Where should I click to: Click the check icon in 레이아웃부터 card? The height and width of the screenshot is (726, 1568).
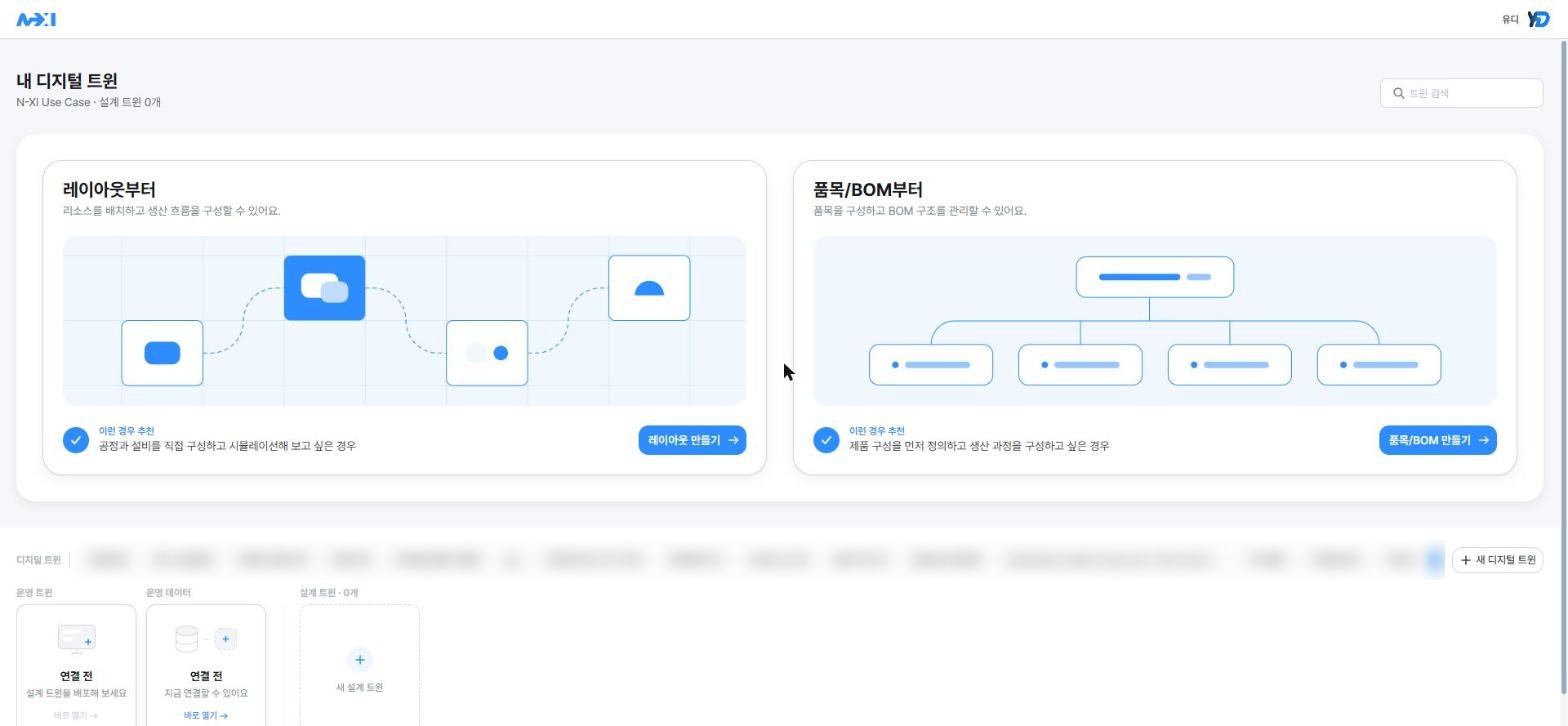coord(76,440)
